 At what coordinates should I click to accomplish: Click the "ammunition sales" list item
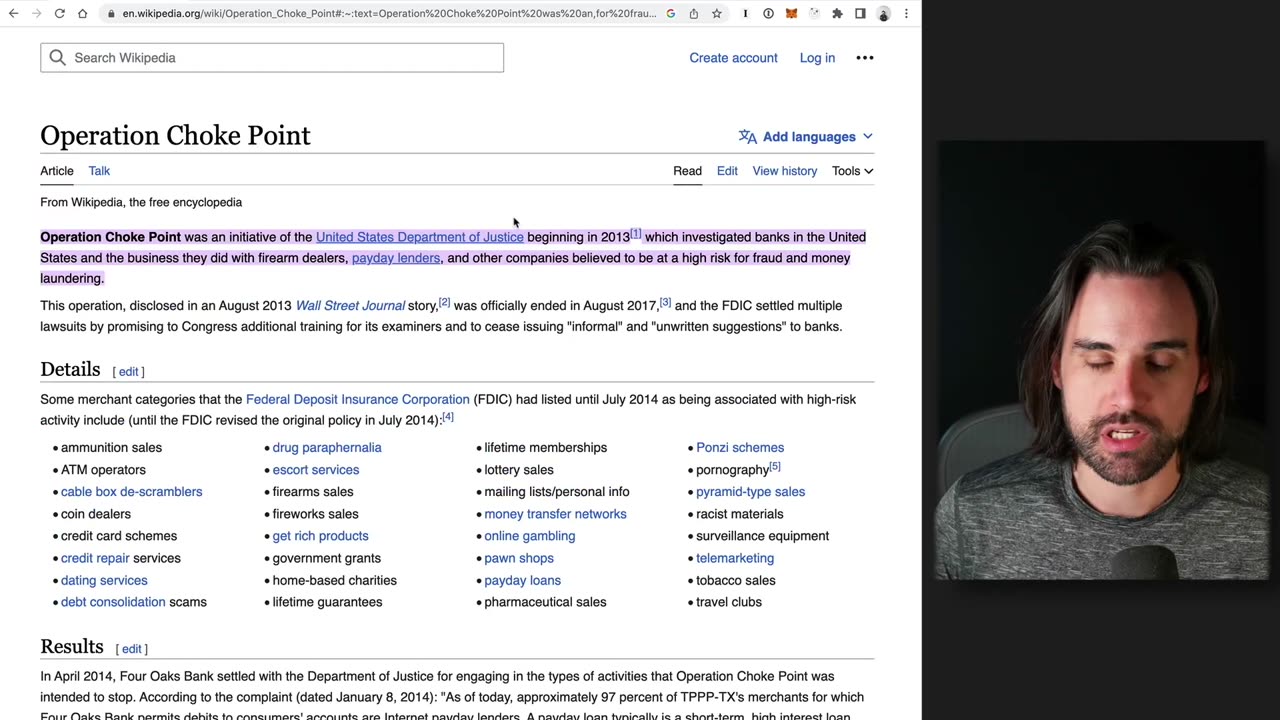(111, 448)
